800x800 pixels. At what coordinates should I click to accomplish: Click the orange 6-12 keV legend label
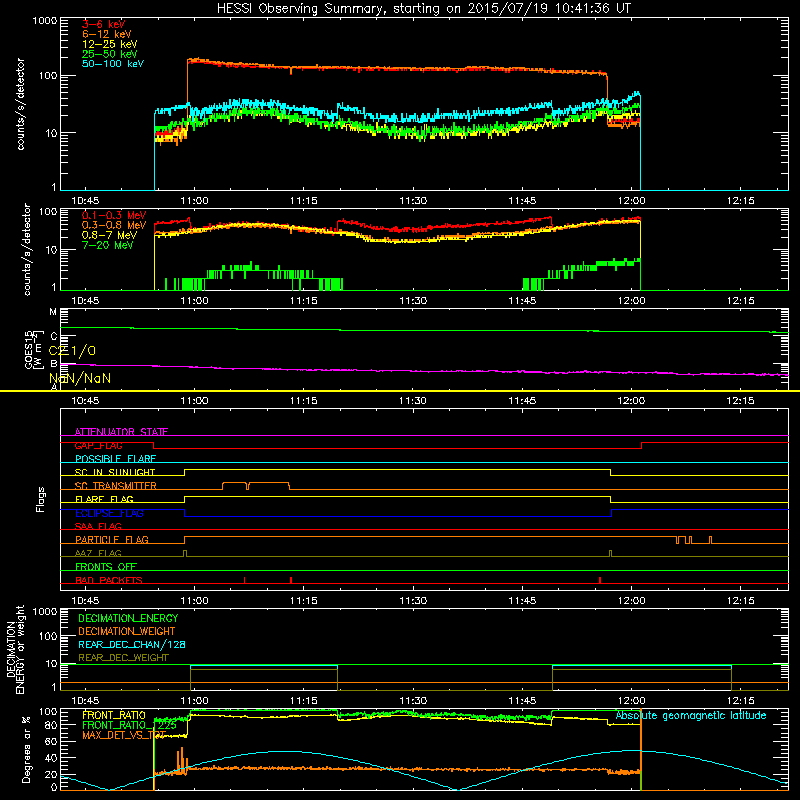(x=107, y=34)
